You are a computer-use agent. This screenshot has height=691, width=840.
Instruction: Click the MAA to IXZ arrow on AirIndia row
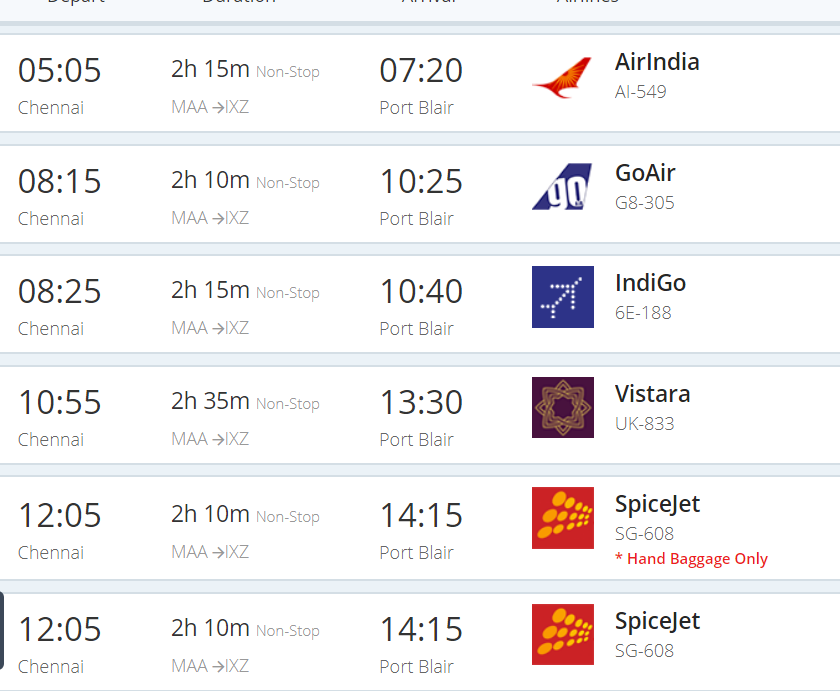click(218, 108)
